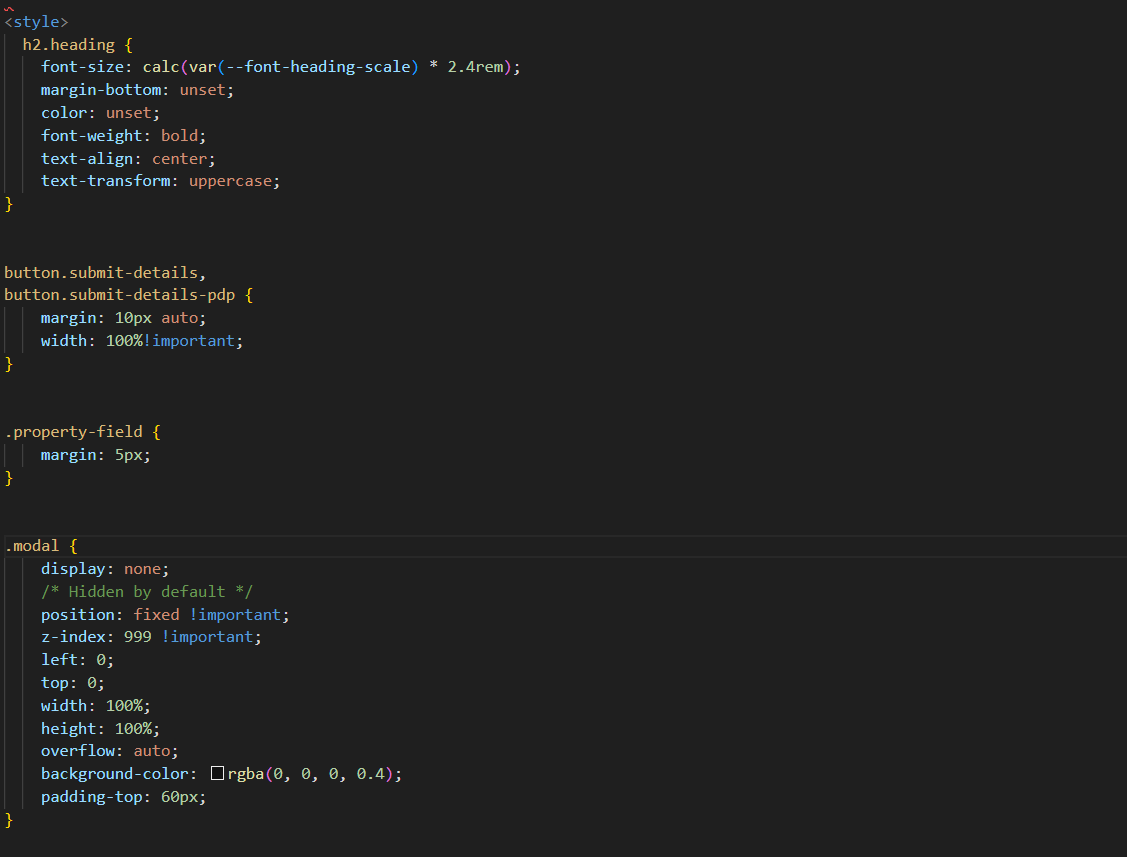Click the opening style tag
The height and width of the screenshot is (857, 1127).
(x=36, y=21)
